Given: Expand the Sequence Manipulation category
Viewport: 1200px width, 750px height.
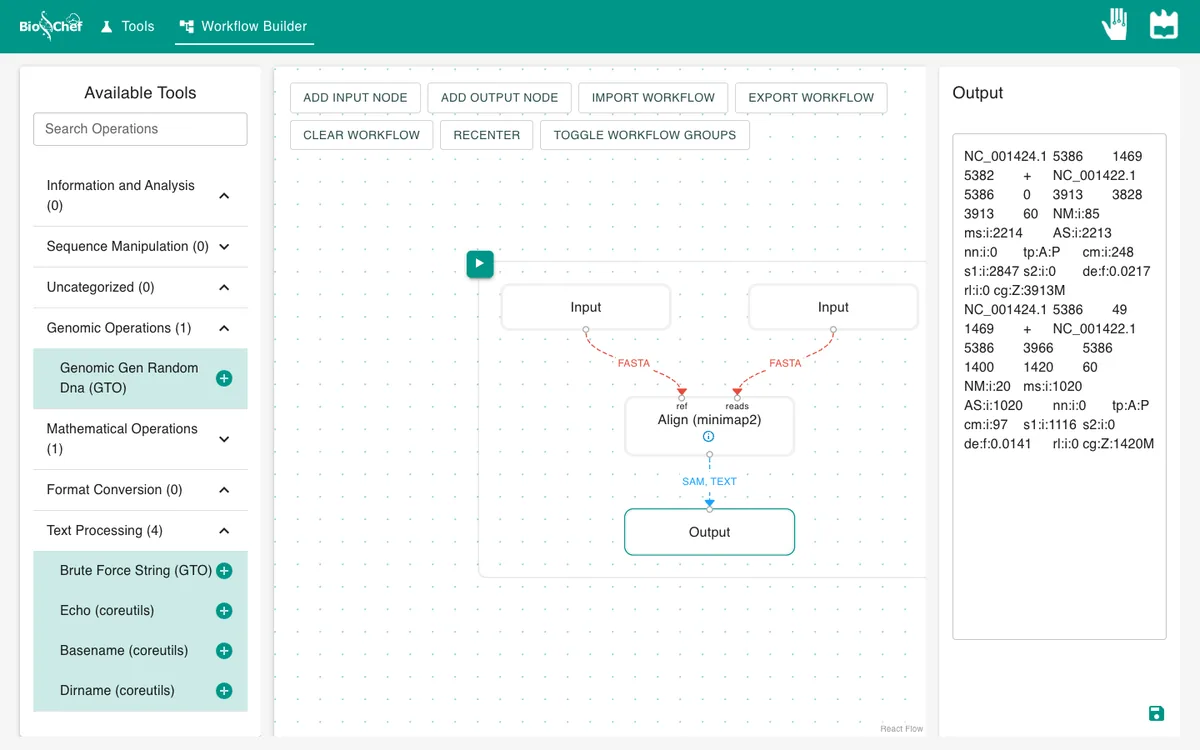Looking at the screenshot, I should tap(224, 247).
